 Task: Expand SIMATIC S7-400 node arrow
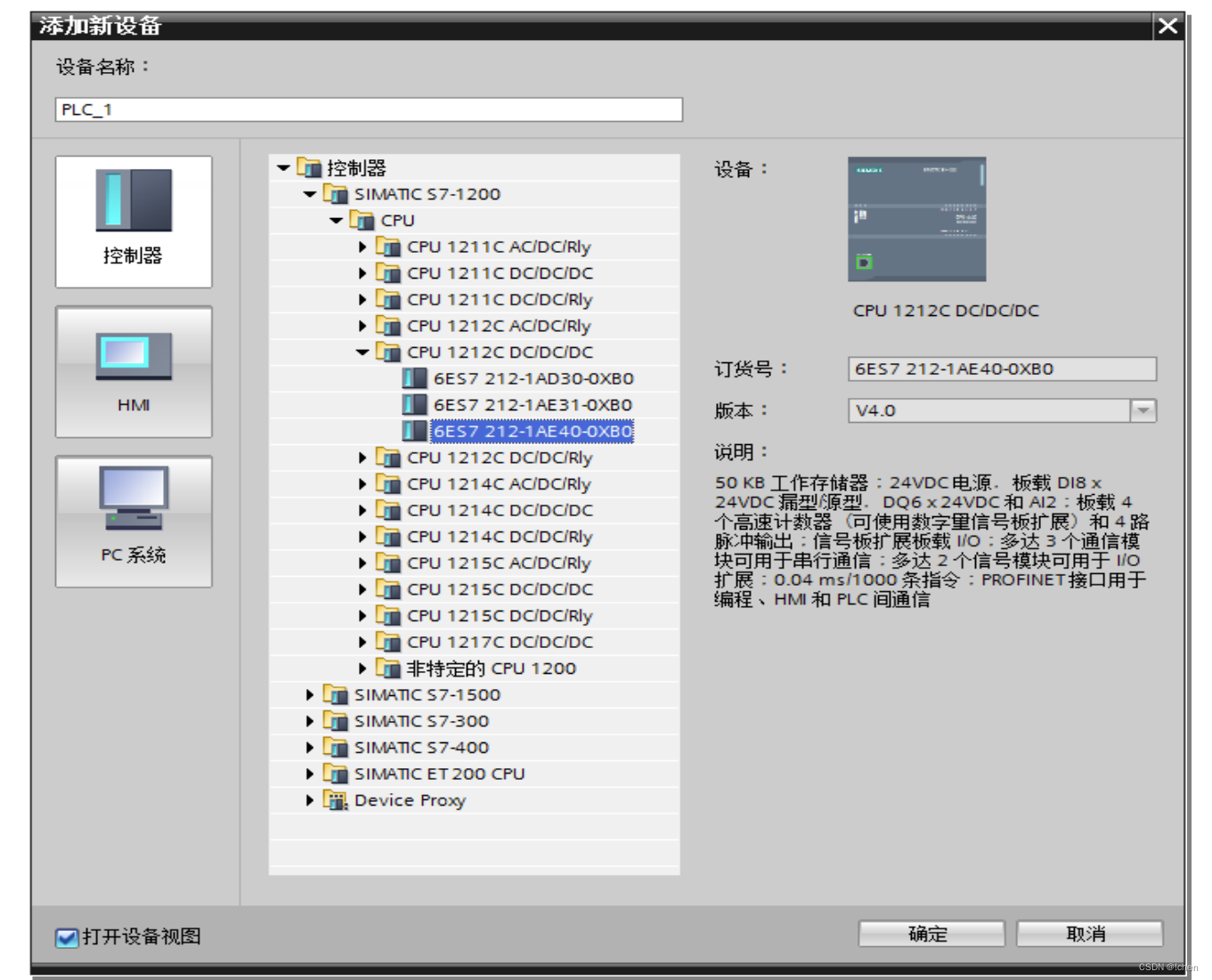tap(310, 748)
